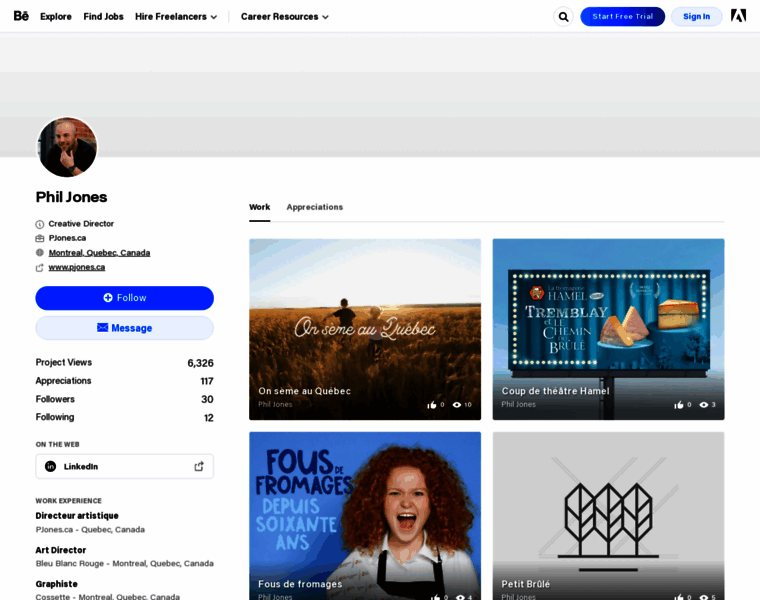Click the LinkedIn logo icon
760x600 pixels.
(x=51, y=467)
